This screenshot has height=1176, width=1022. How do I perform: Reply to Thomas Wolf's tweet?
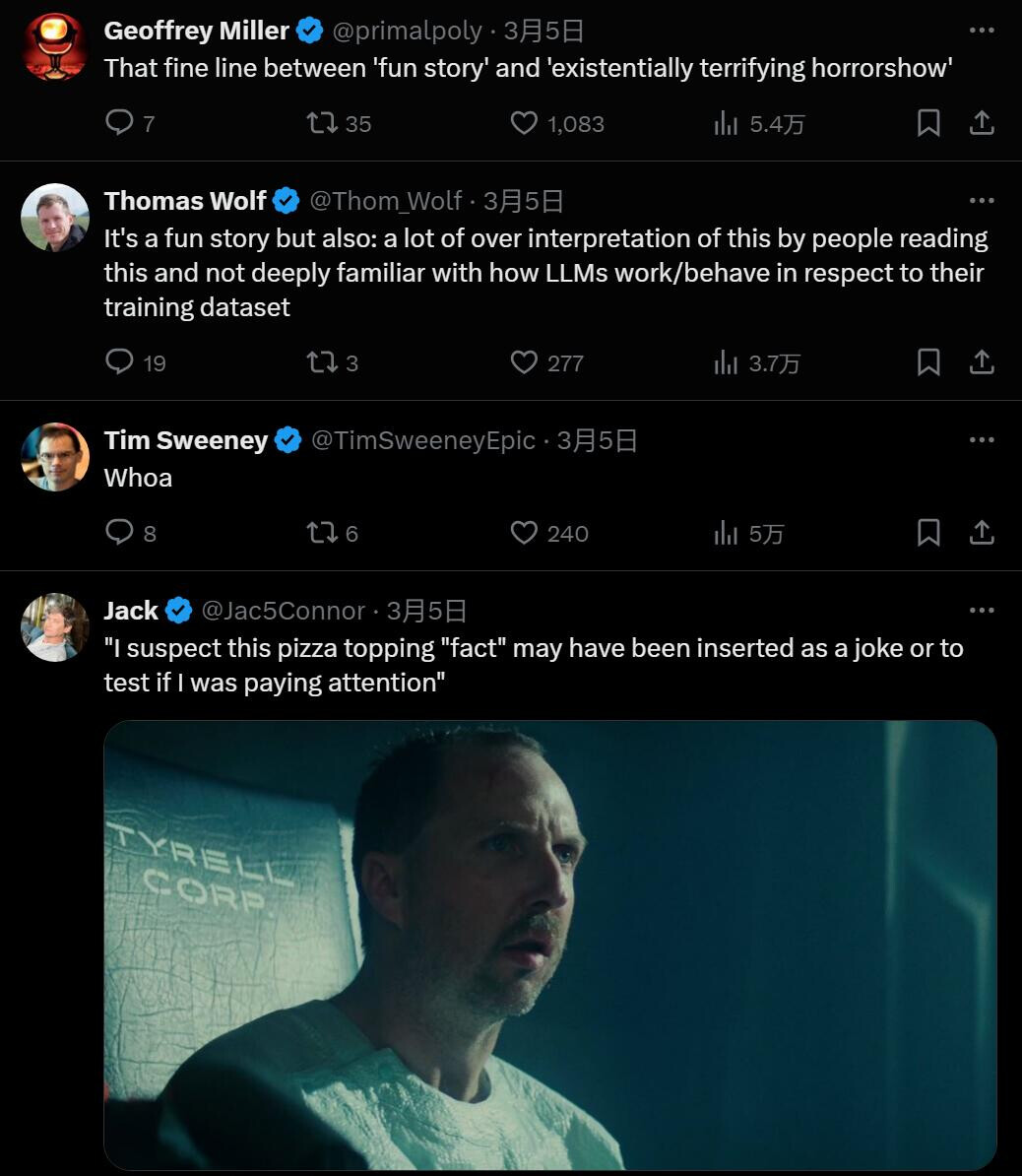point(119,362)
